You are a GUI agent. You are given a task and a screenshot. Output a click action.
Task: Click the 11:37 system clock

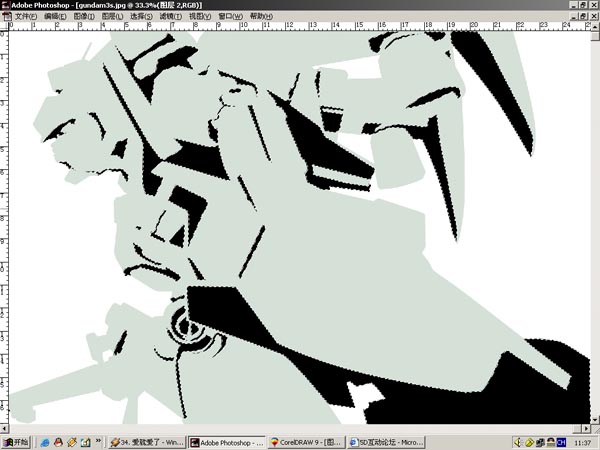582,443
